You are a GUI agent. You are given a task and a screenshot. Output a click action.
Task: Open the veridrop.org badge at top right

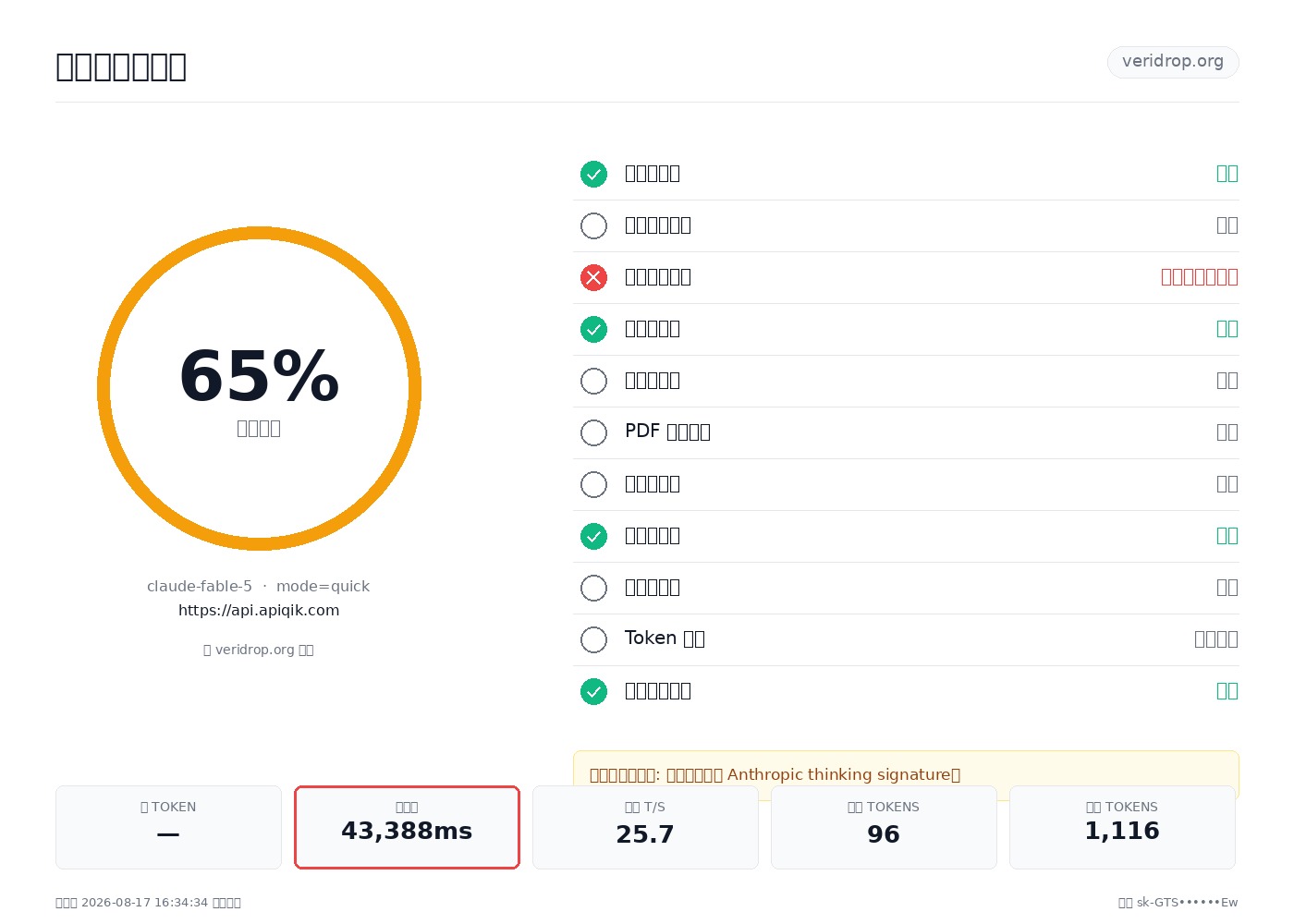(1173, 62)
